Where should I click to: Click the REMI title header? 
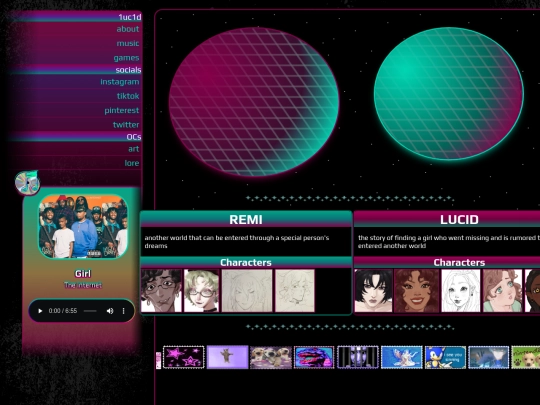pos(246,219)
